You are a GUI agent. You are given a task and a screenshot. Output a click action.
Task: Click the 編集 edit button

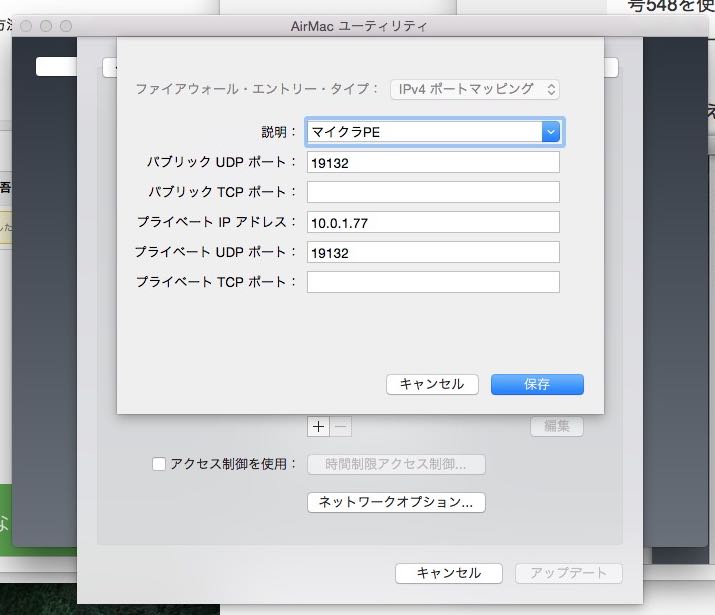pos(557,426)
